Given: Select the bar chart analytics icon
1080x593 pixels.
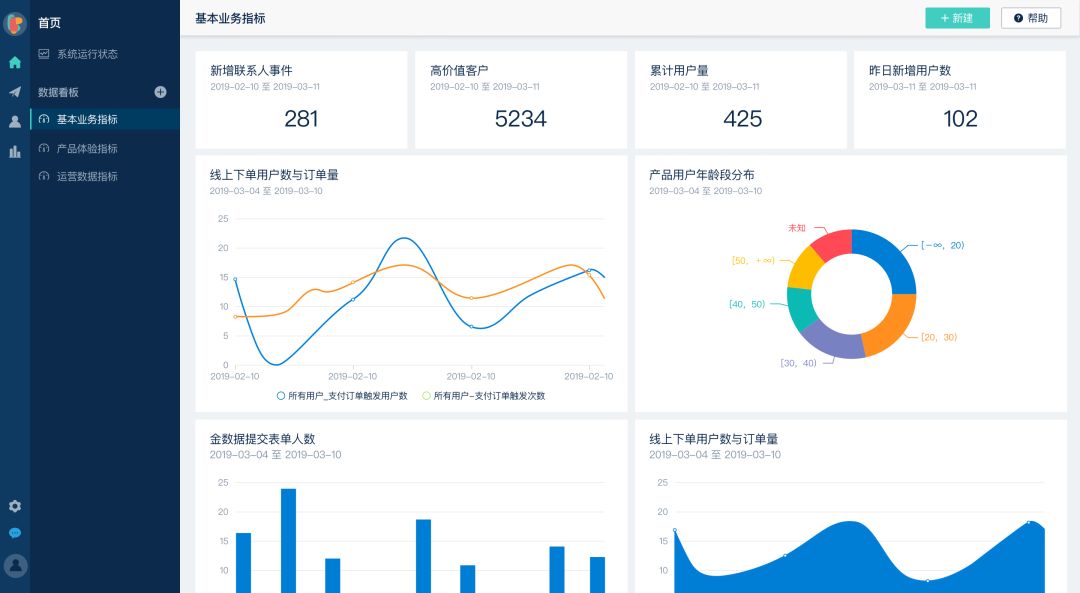Looking at the screenshot, I should [14, 150].
